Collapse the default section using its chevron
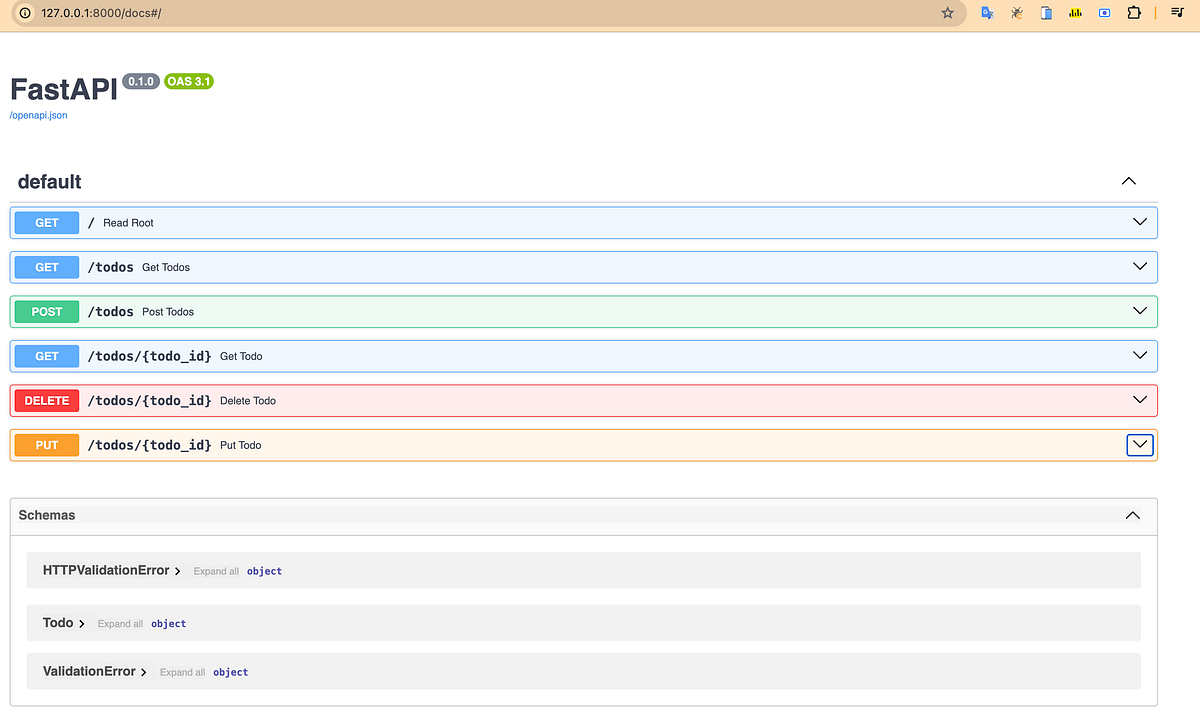 point(1128,181)
